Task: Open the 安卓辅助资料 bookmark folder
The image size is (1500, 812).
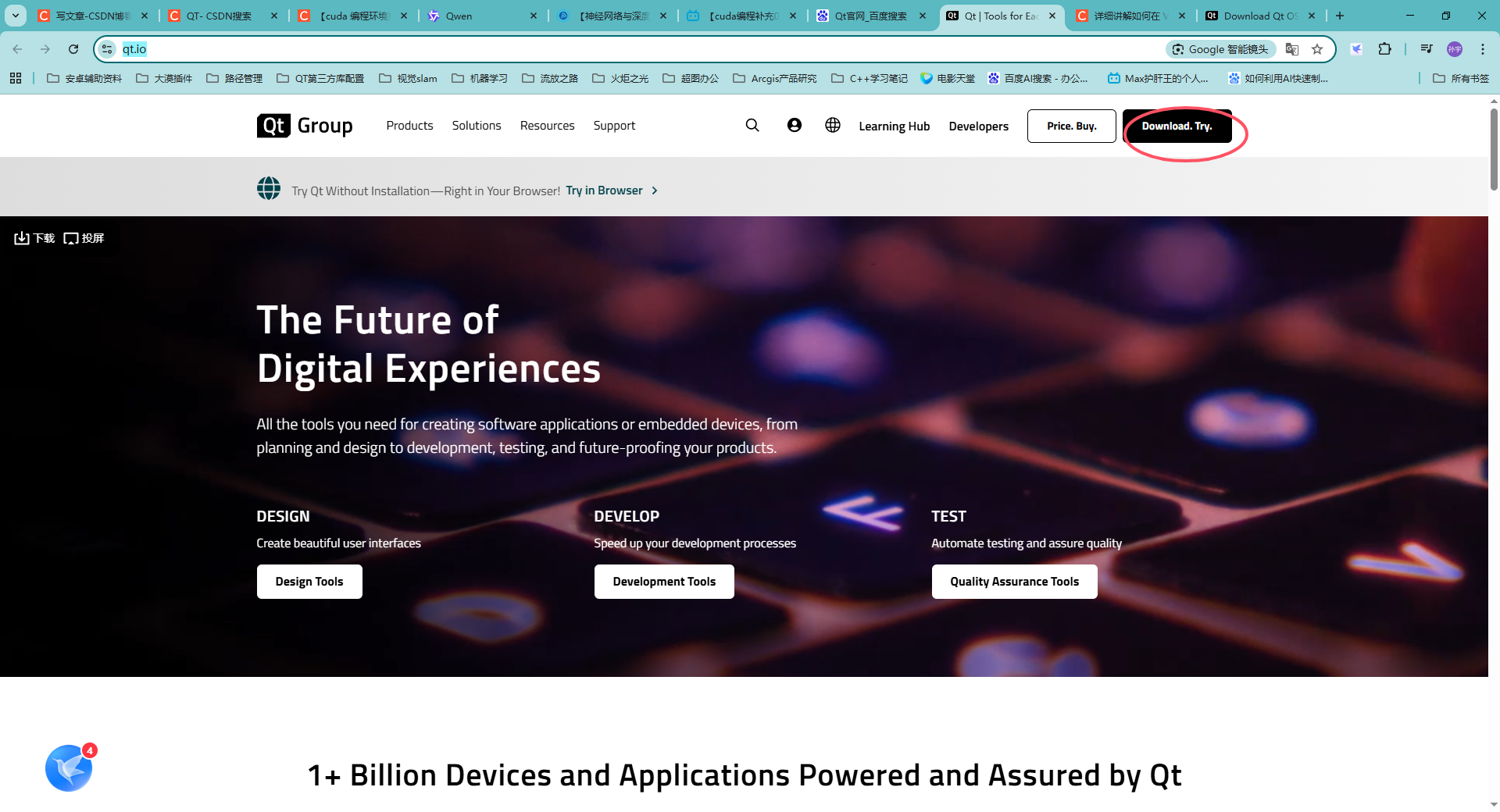Action: 84,78
